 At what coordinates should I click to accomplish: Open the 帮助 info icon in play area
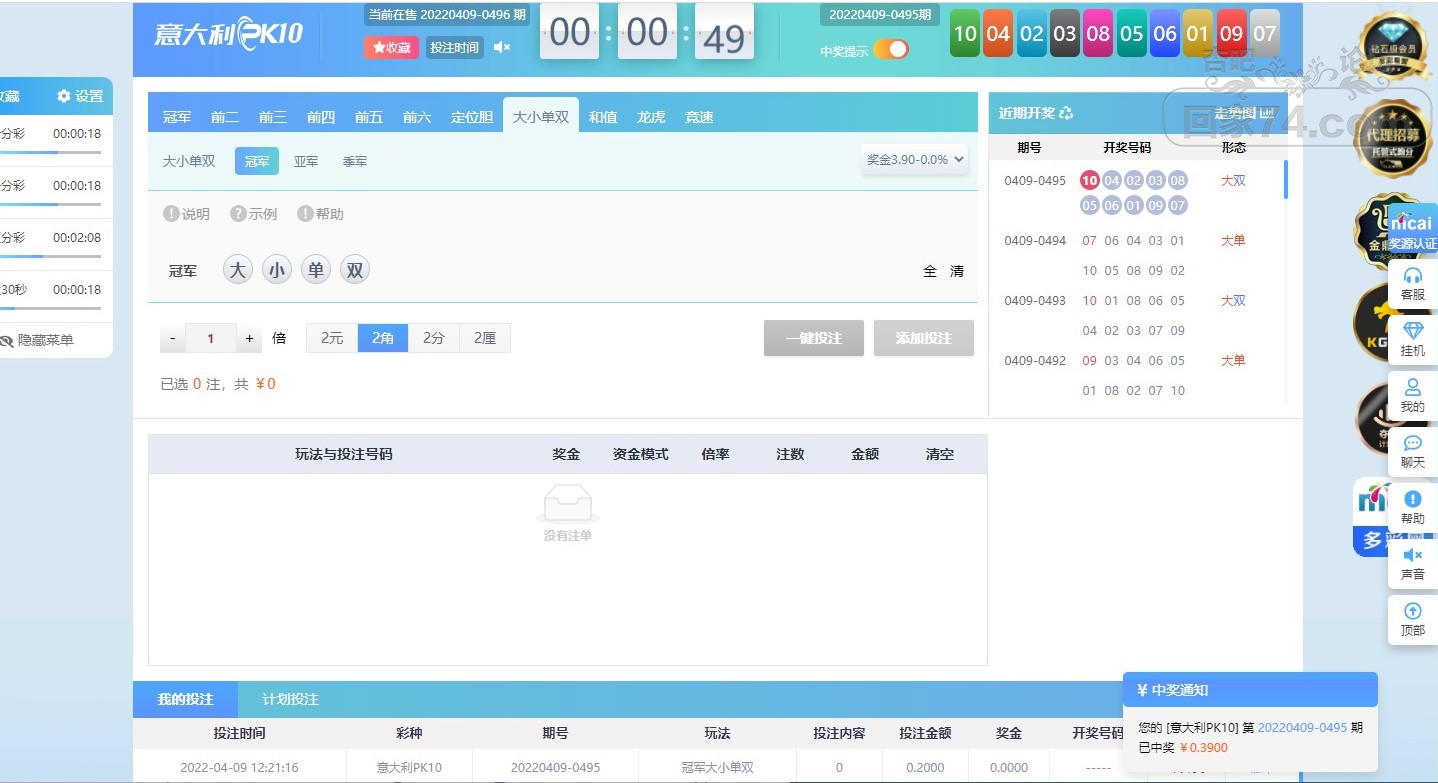(305, 214)
